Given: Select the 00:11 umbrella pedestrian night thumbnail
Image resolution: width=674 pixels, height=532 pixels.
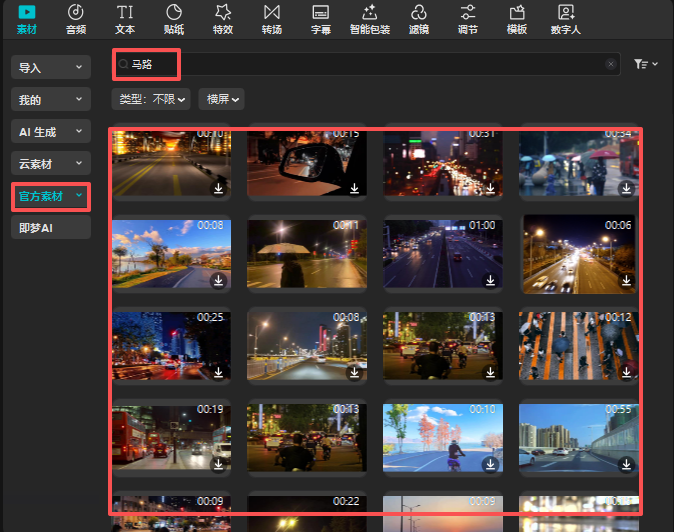Looking at the screenshot, I should coord(307,254).
